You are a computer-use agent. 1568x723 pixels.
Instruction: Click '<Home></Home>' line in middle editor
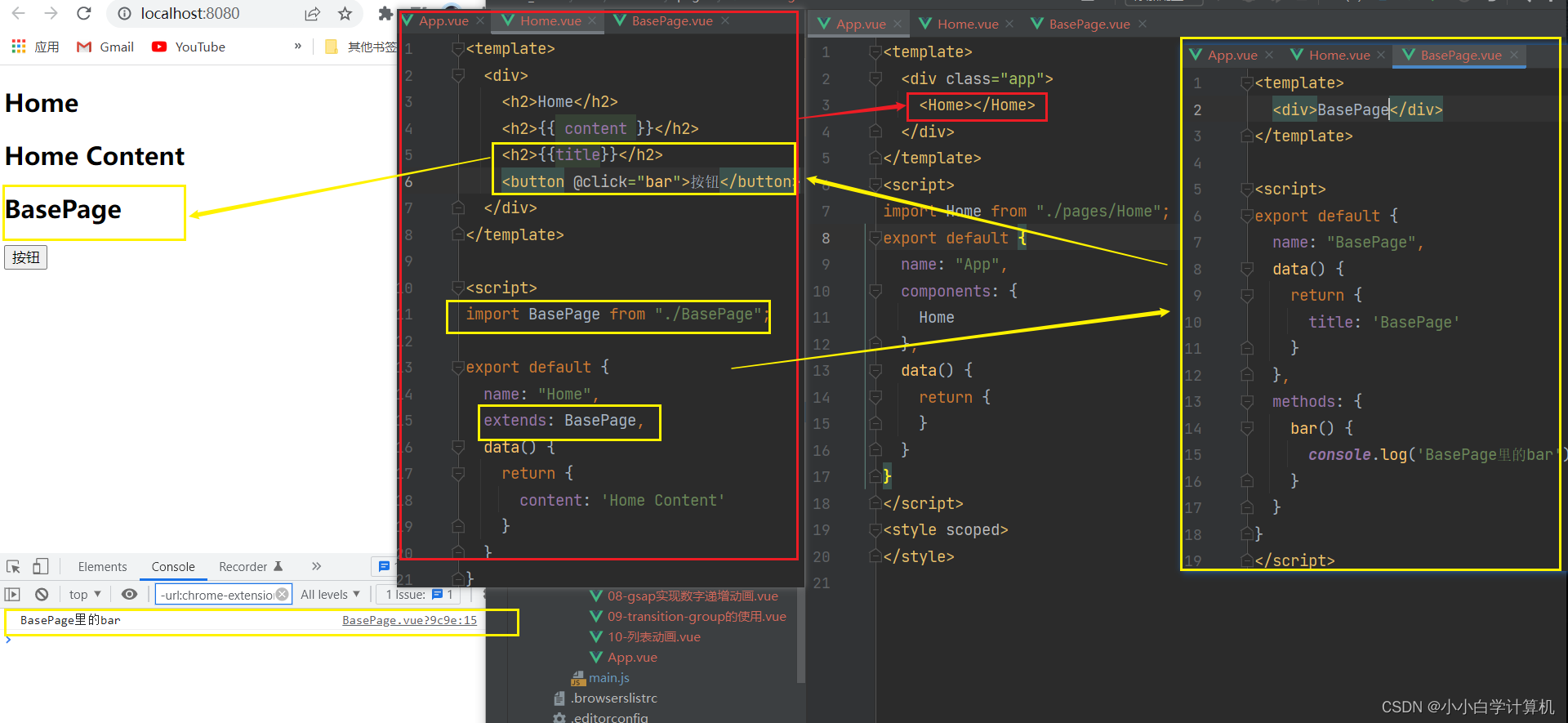click(x=977, y=105)
